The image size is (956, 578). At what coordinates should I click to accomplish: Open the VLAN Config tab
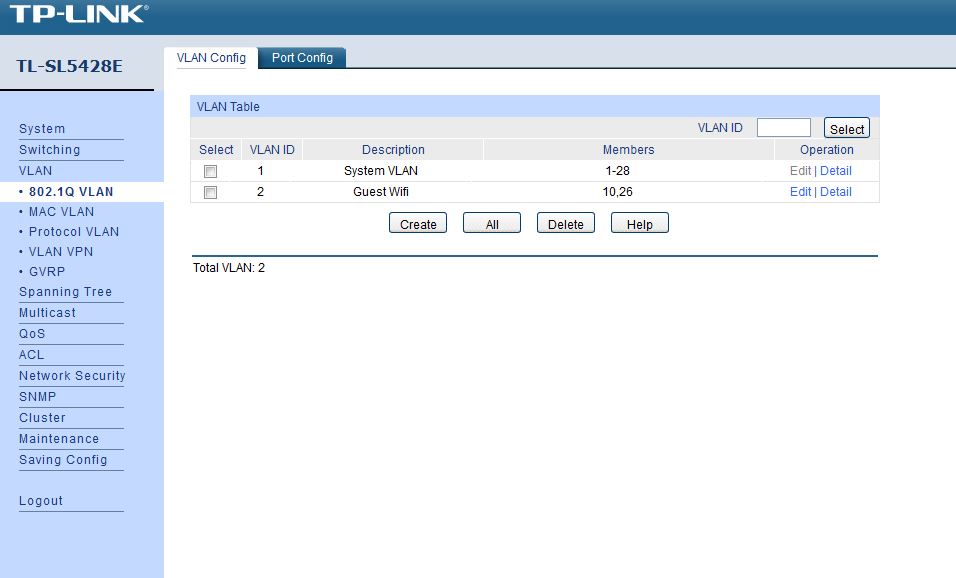pyautogui.click(x=211, y=58)
